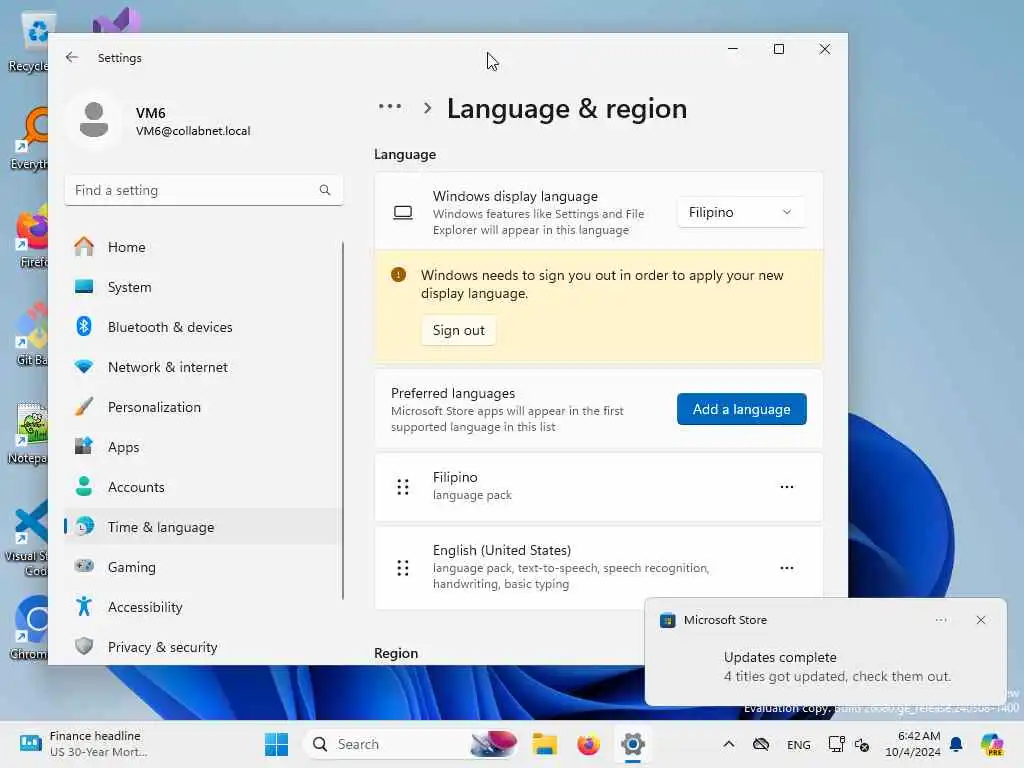Click the Sign out button
This screenshot has height=768, width=1024.
coord(458,330)
